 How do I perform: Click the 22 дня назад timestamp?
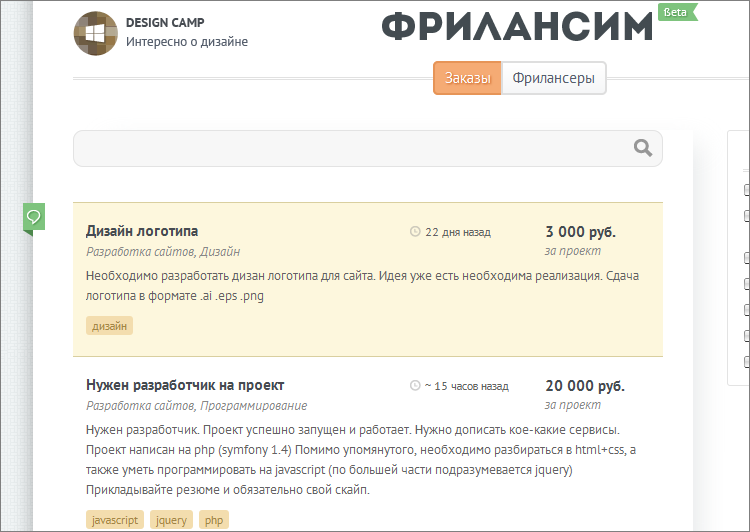pos(458,232)
